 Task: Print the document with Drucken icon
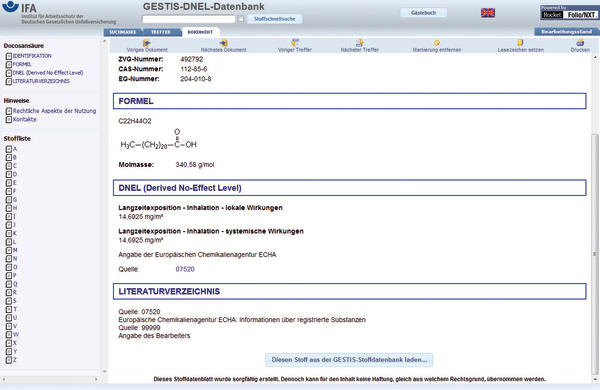[580, 42]
